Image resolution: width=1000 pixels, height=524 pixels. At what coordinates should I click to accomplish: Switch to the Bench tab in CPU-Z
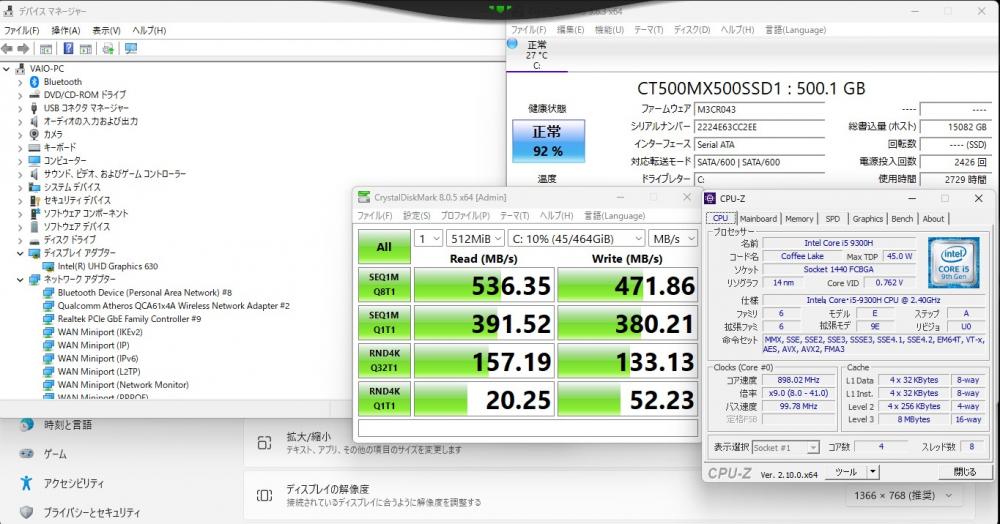[902, 219]
